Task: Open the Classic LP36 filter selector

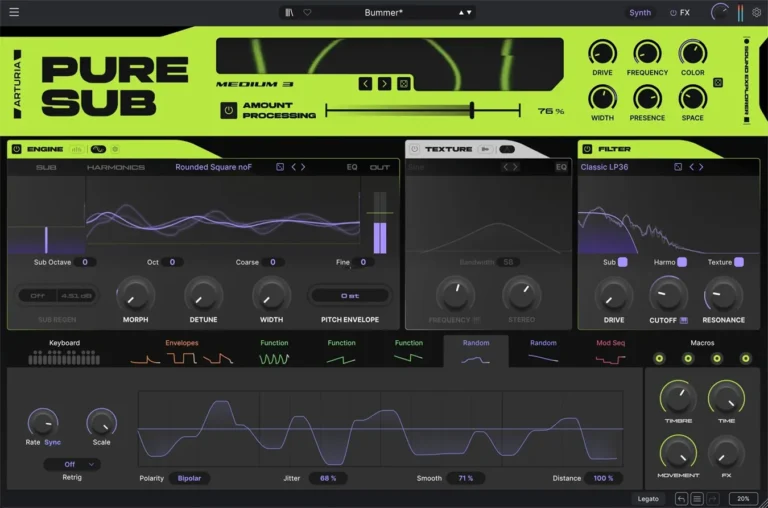Action: point(604,167)
